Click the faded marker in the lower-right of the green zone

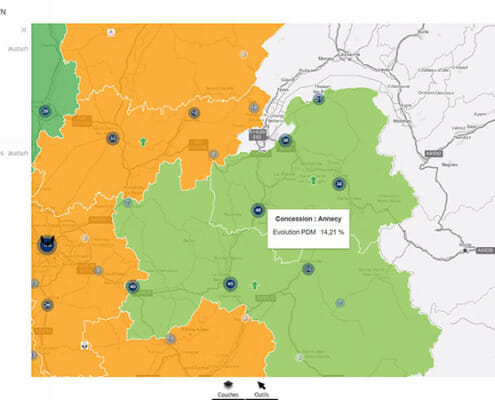pos(340,303)
